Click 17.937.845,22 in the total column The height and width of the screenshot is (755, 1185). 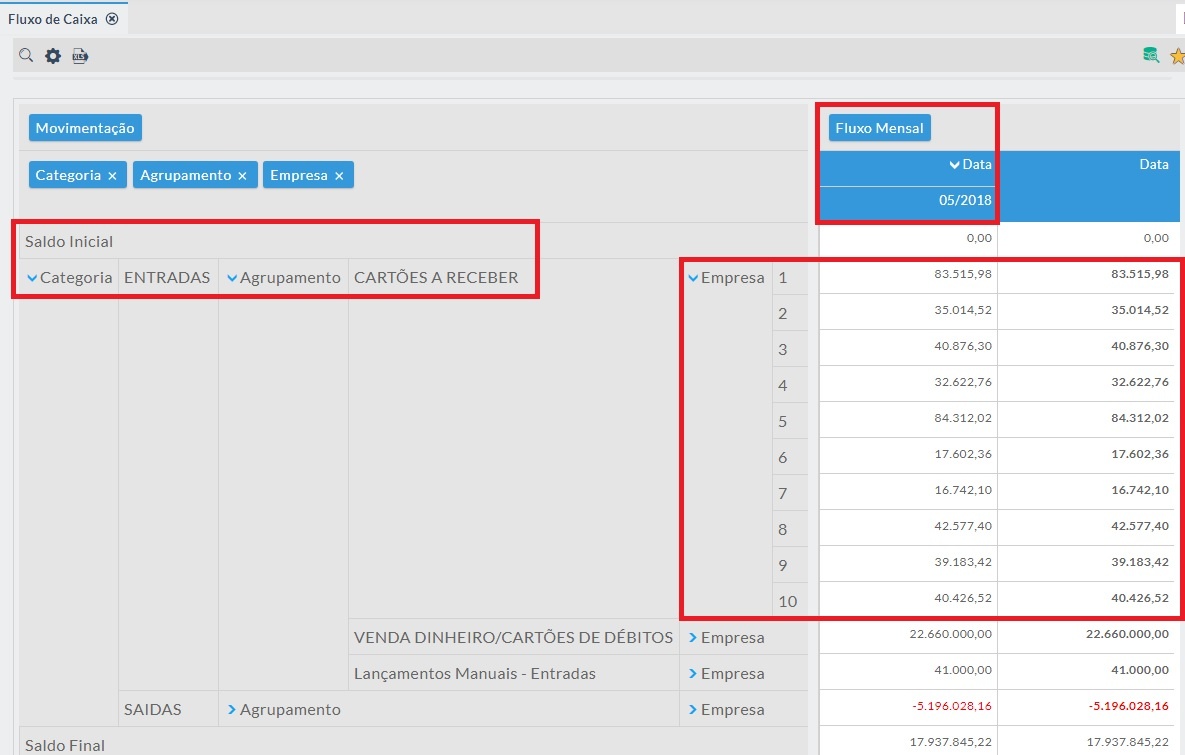pos(1128,742)
